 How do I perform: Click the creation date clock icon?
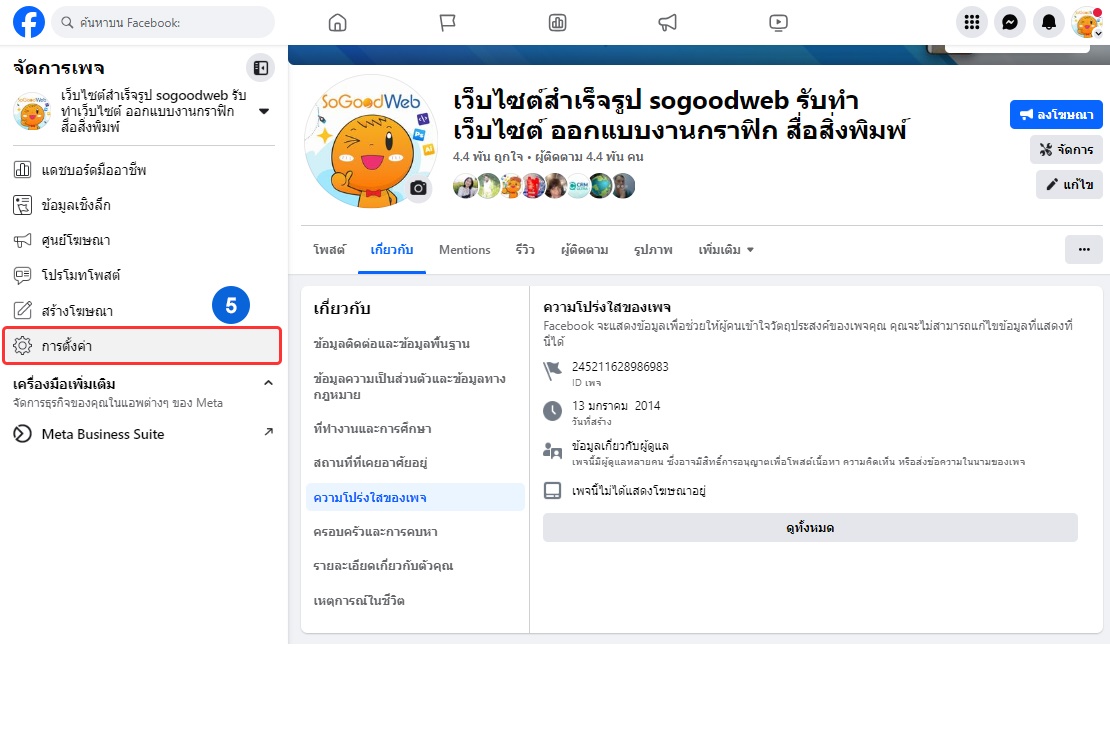coord(552,411)
